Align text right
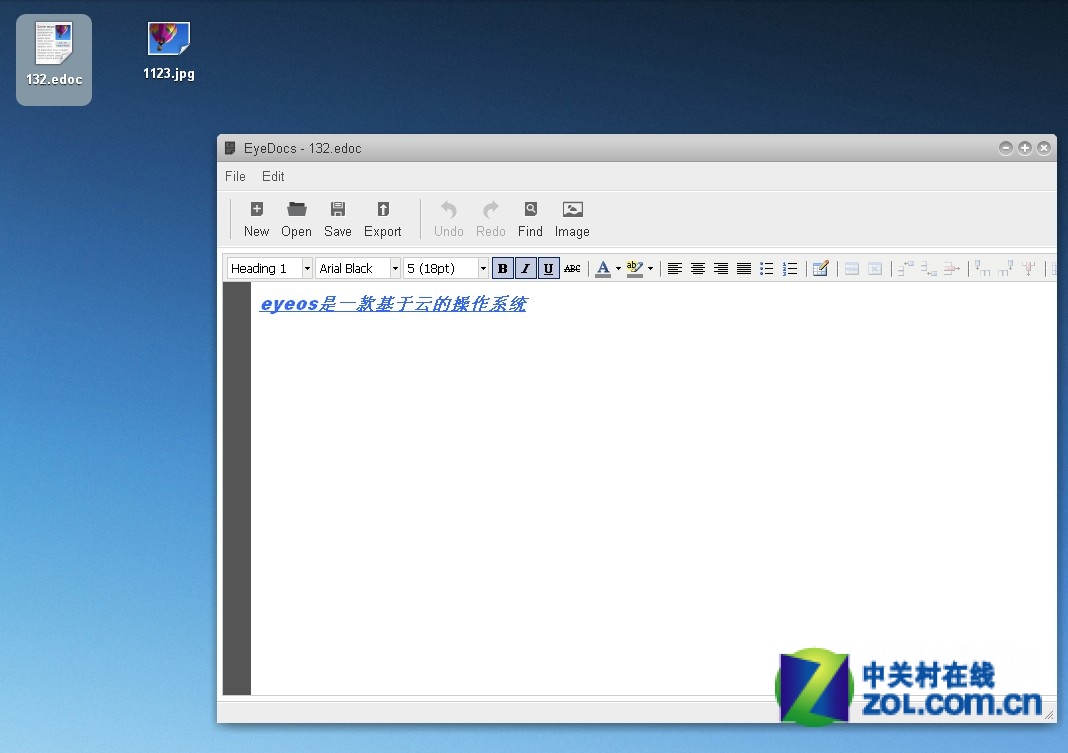The image size is (1068, 753). 721,268
